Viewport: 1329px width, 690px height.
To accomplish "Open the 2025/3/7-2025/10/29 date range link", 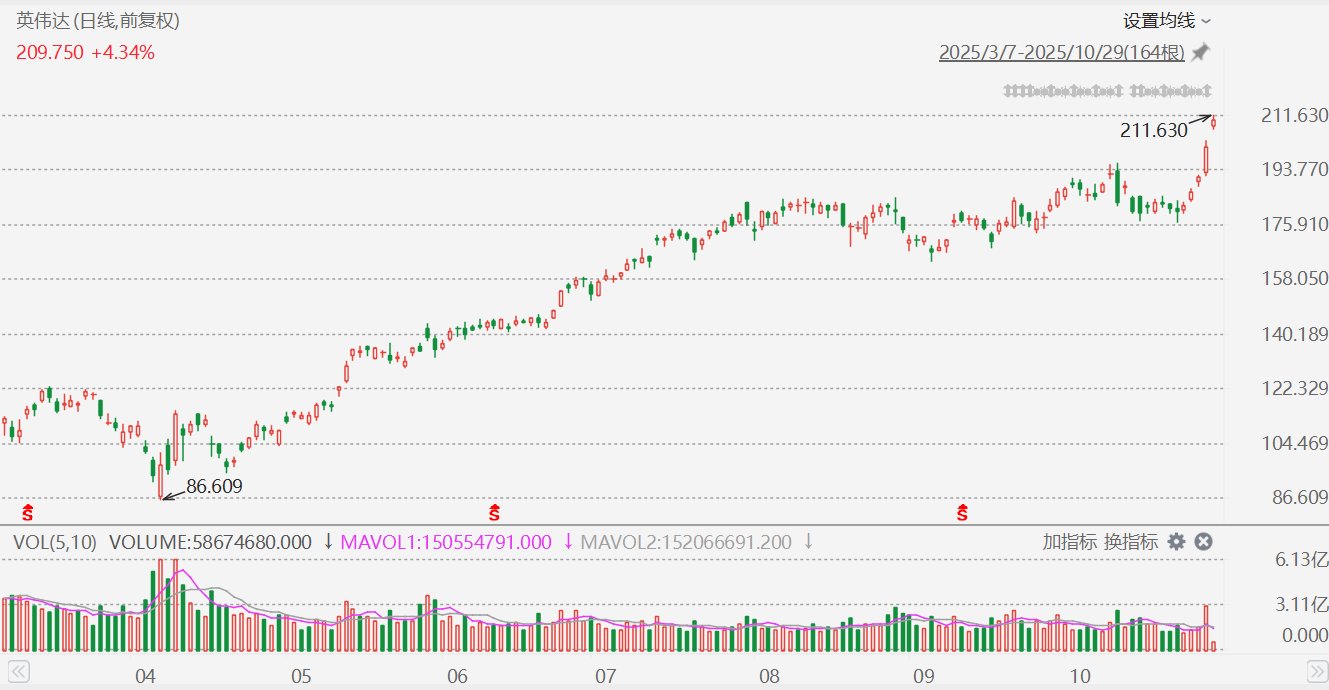I will point(1061,53).
